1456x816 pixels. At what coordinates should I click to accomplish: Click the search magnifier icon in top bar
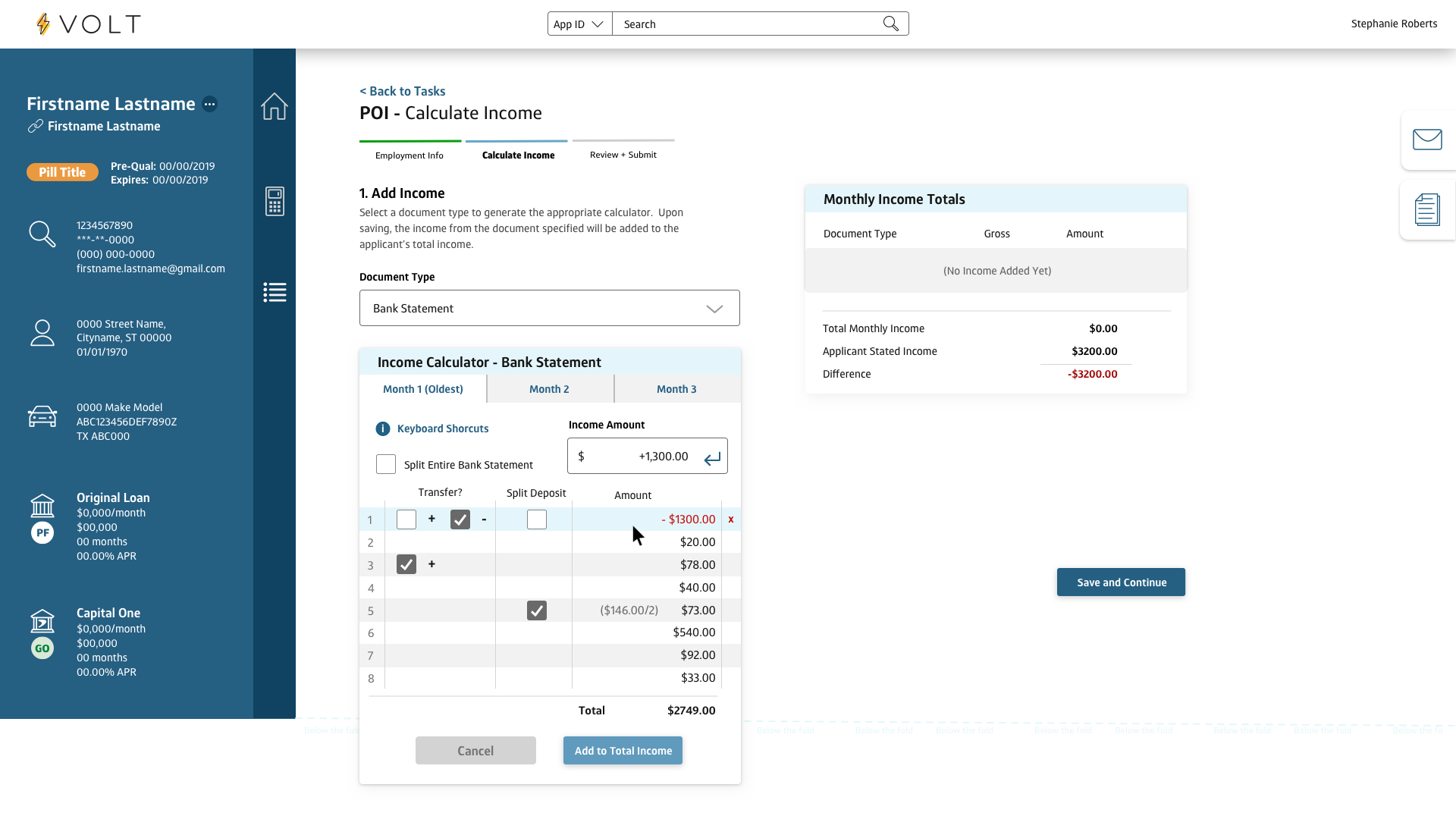pyautogui.click(x=891, y=24)
